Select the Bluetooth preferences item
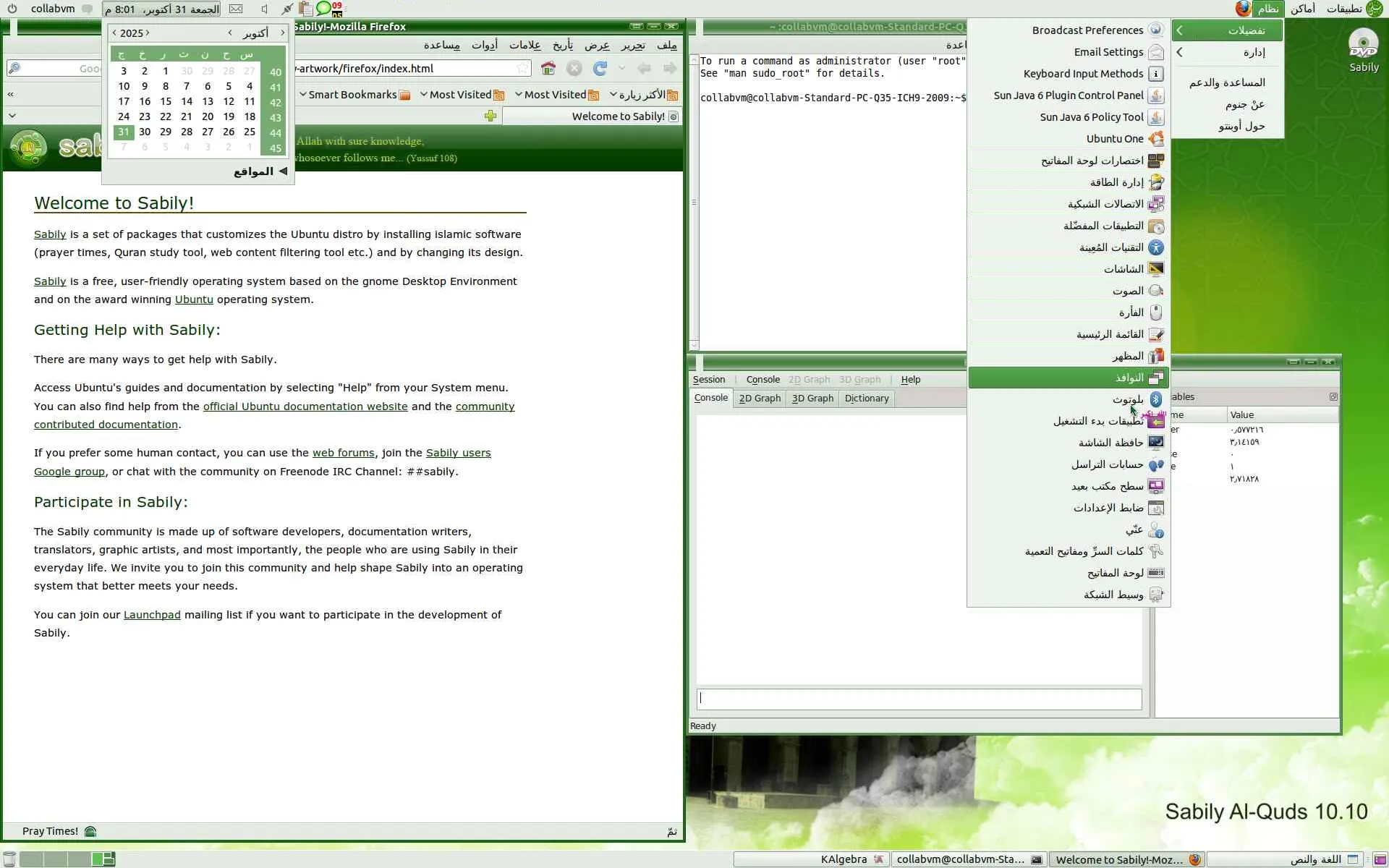 click(1128, 399)
